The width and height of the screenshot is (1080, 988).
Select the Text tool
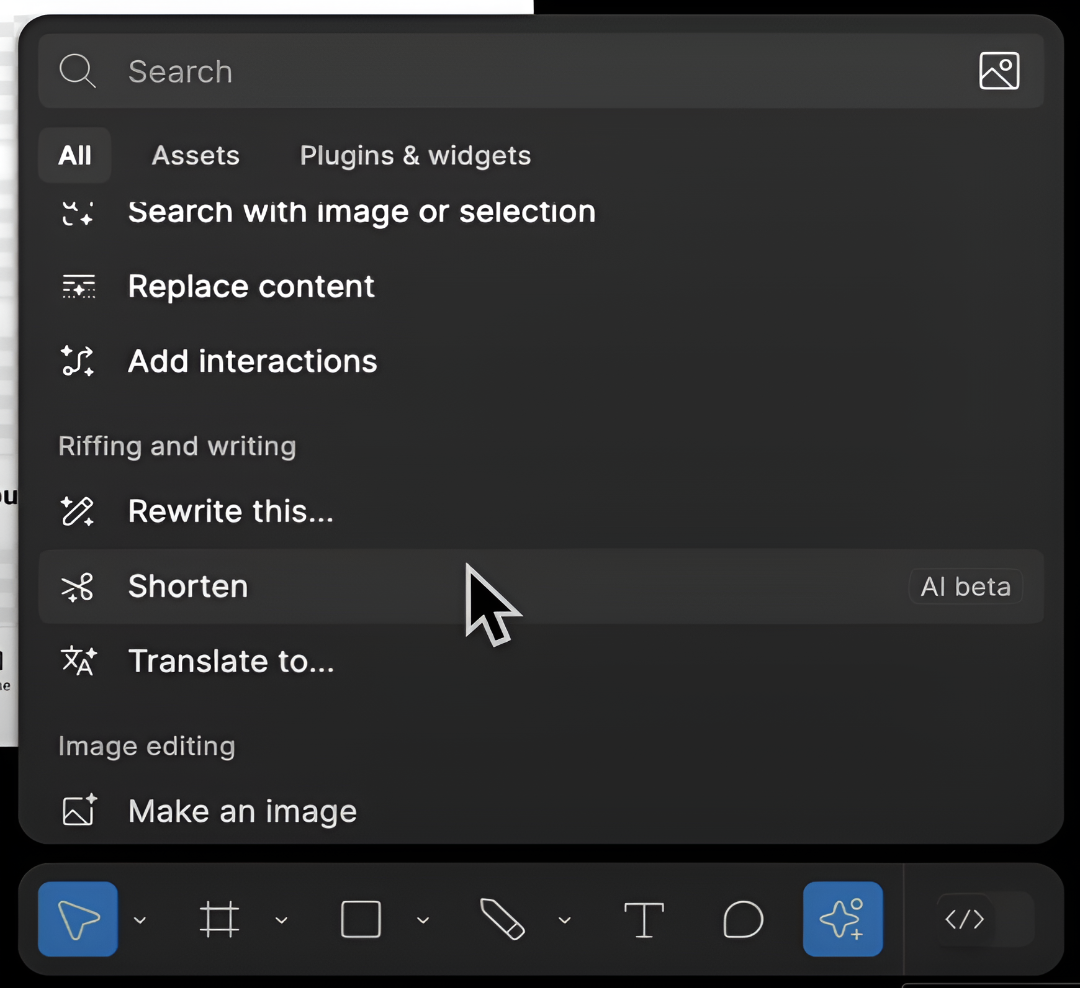(x=644, y=919)
